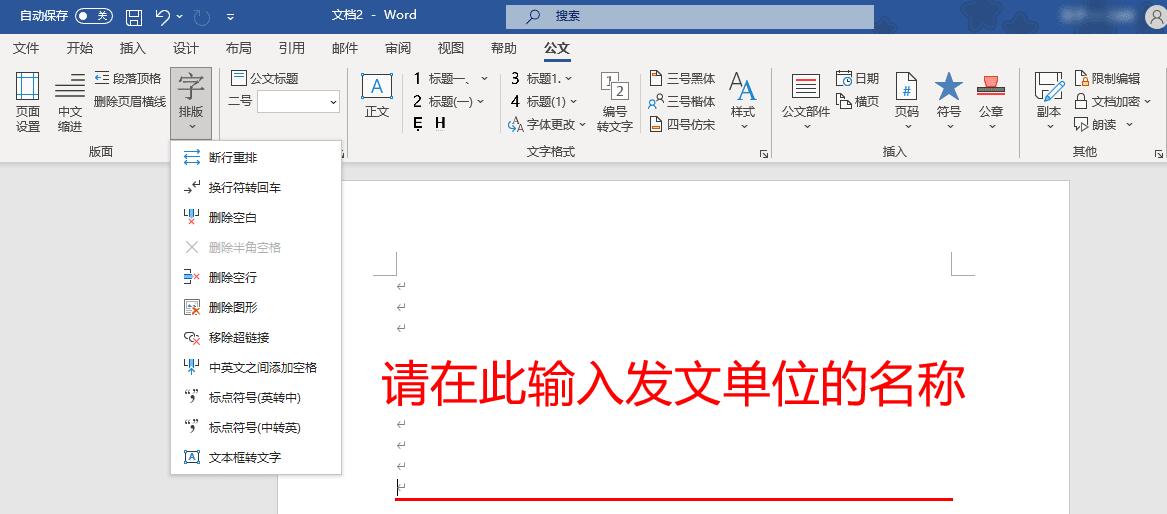Click the Save floppy disk icon

[134, 16]
